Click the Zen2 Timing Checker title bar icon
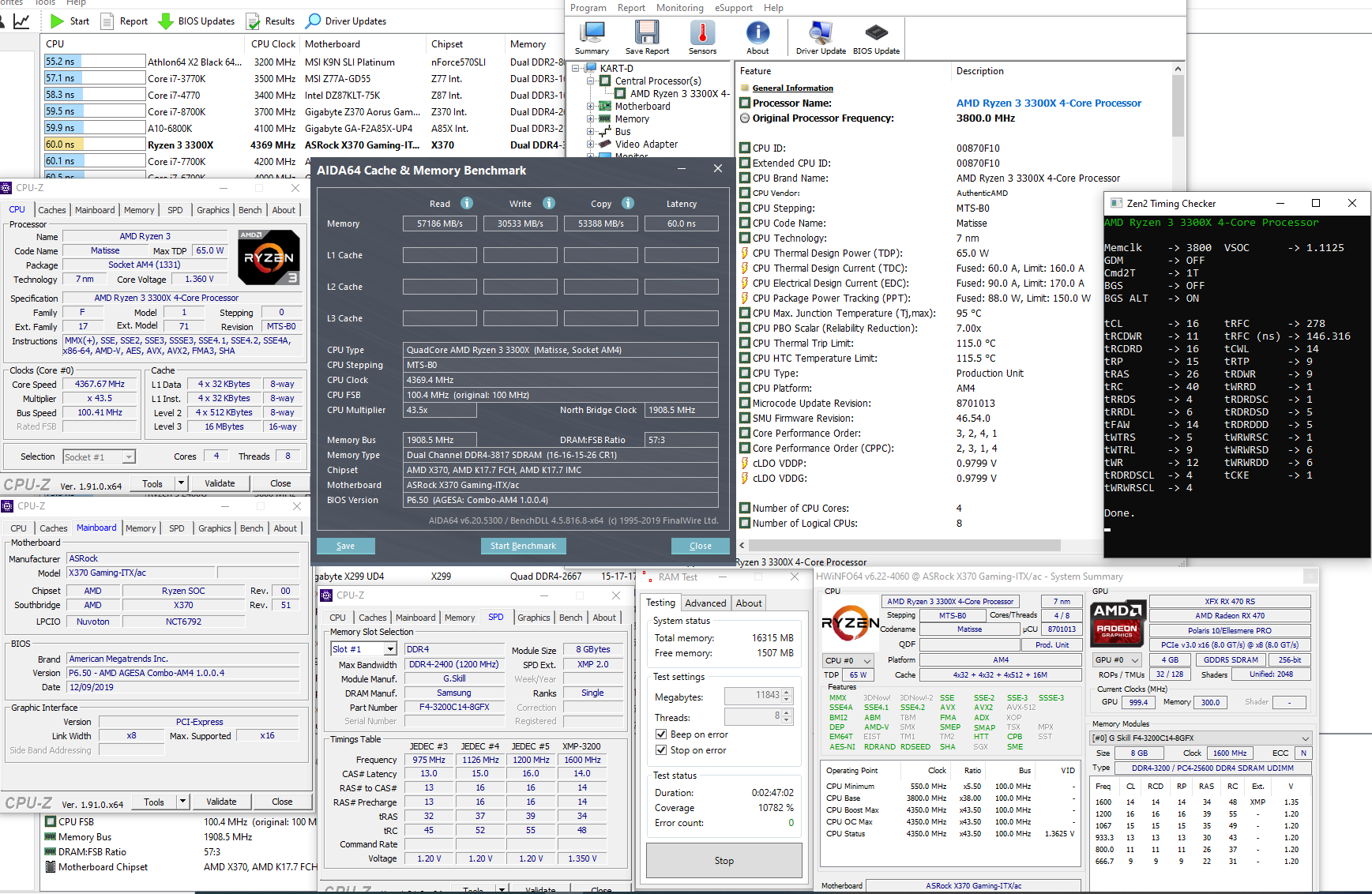The image size is (1372, 894). tap(1116, 204)
